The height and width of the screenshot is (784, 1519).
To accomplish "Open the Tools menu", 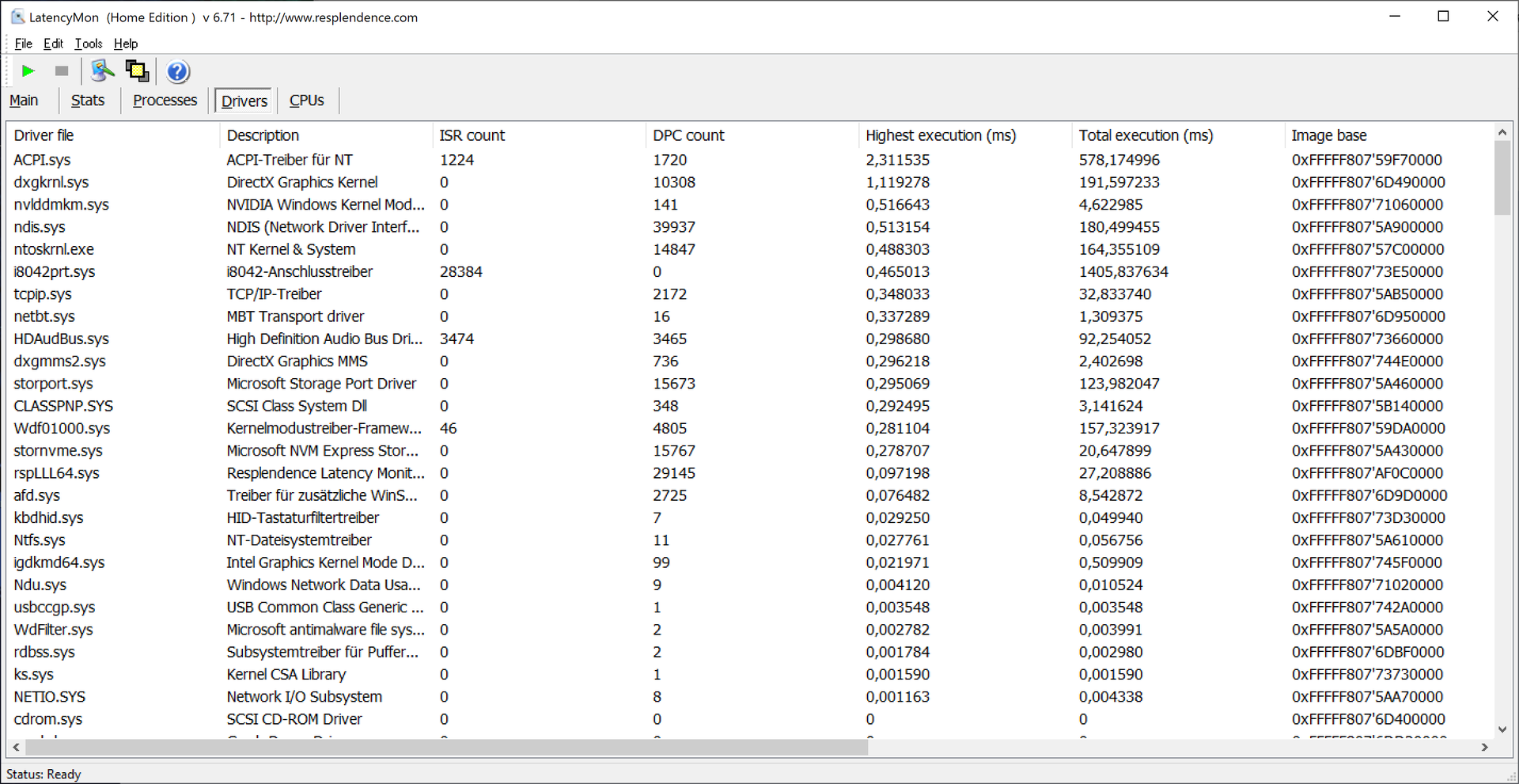I will (89, 44).
